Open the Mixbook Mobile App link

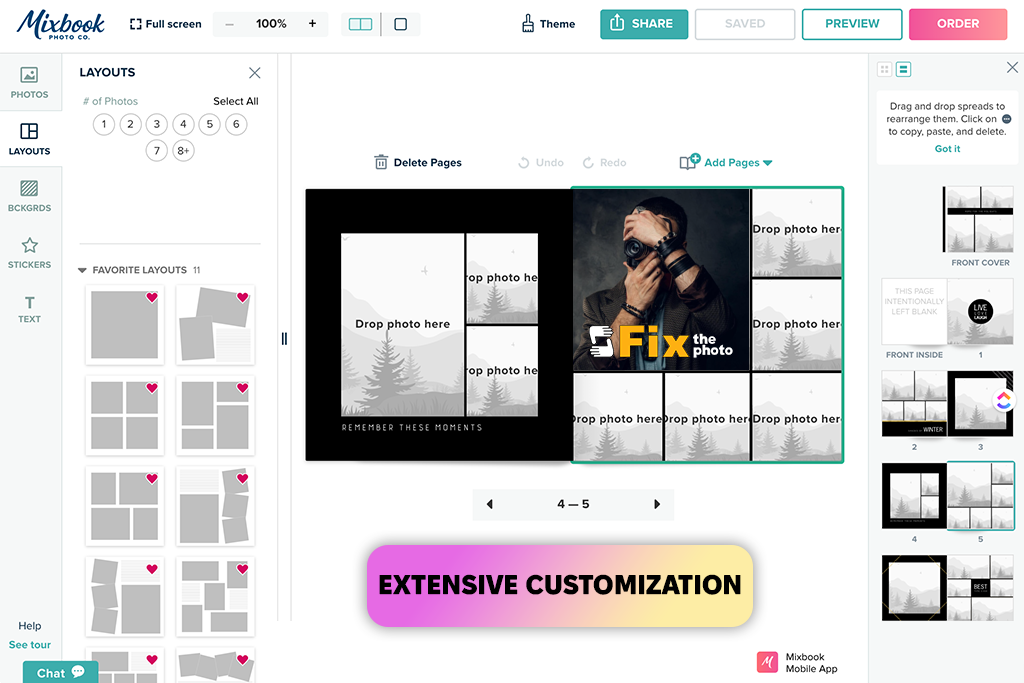[x=797, y=663]
